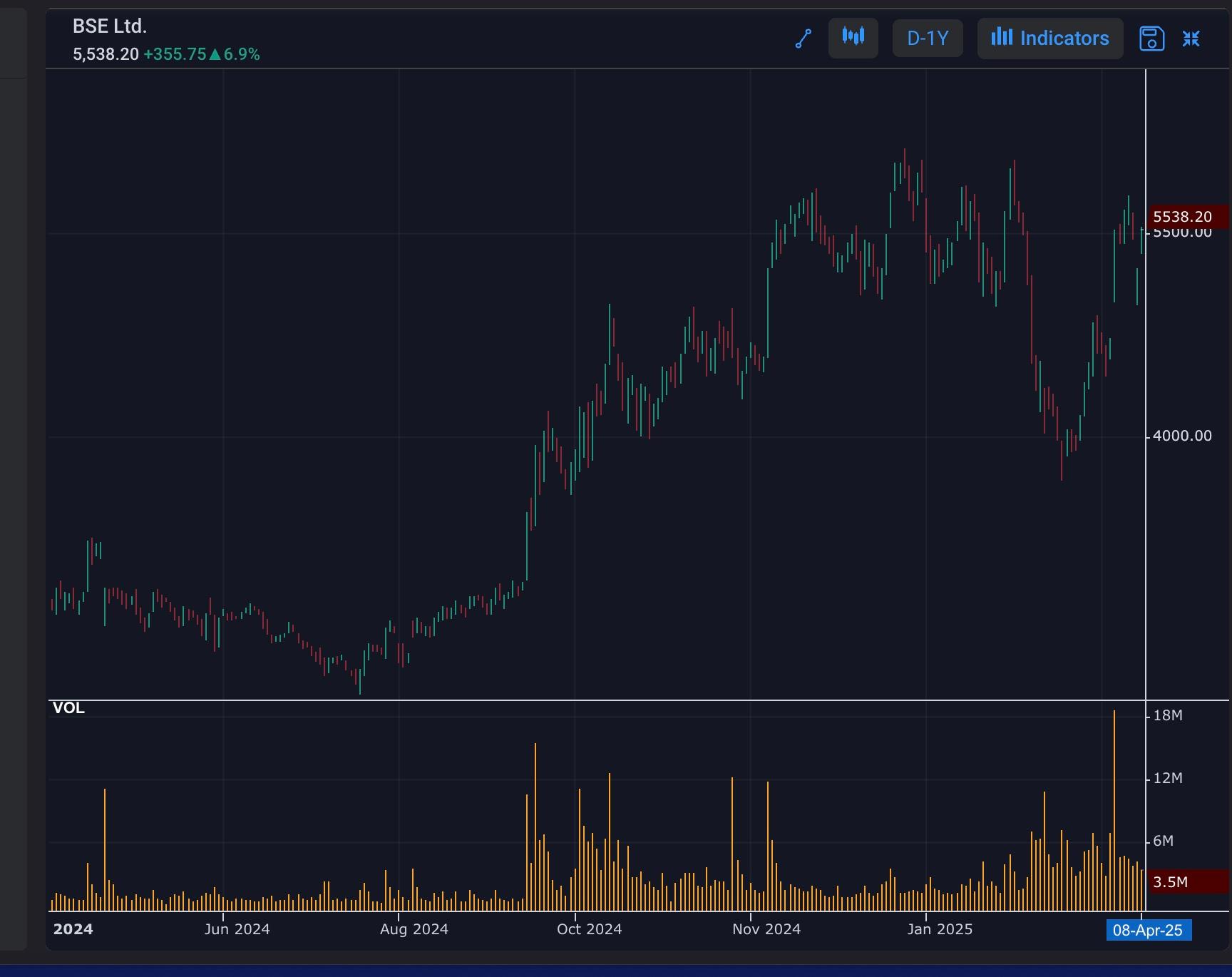Click the Jun 2024 time axis label

[237, 929]
